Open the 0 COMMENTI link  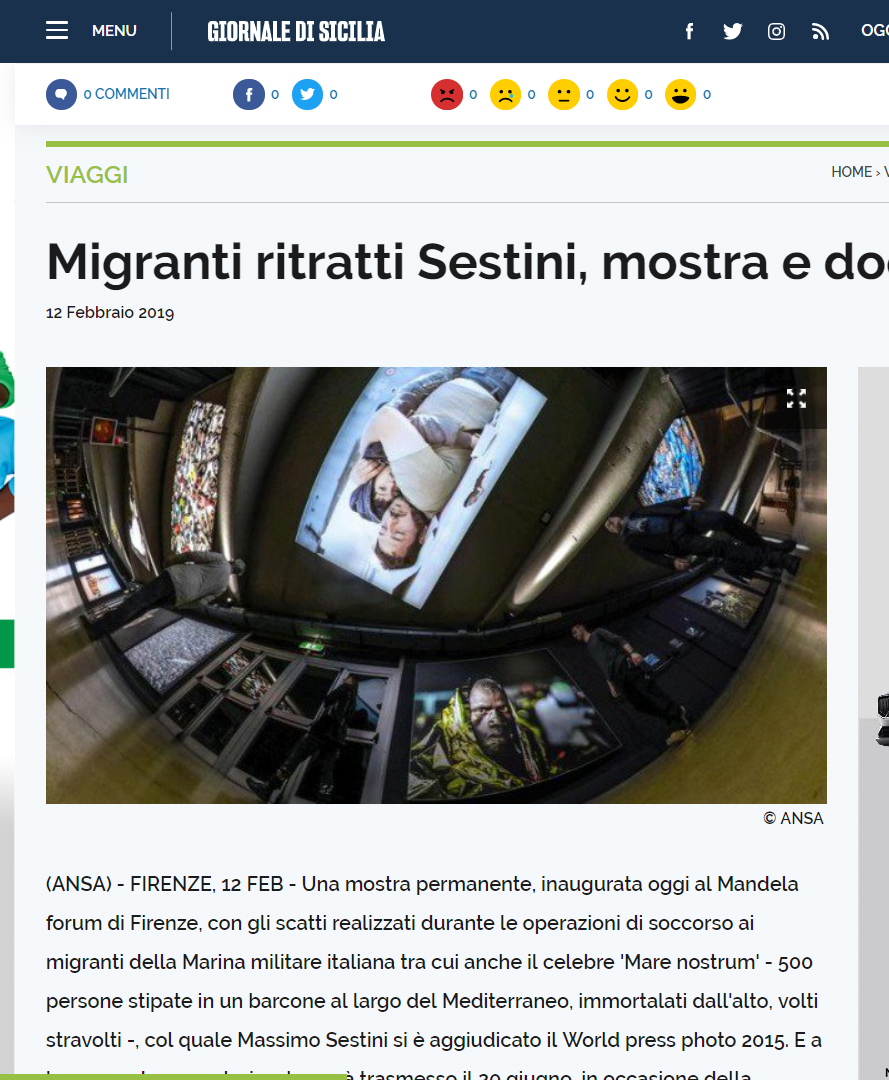(127, 94)
